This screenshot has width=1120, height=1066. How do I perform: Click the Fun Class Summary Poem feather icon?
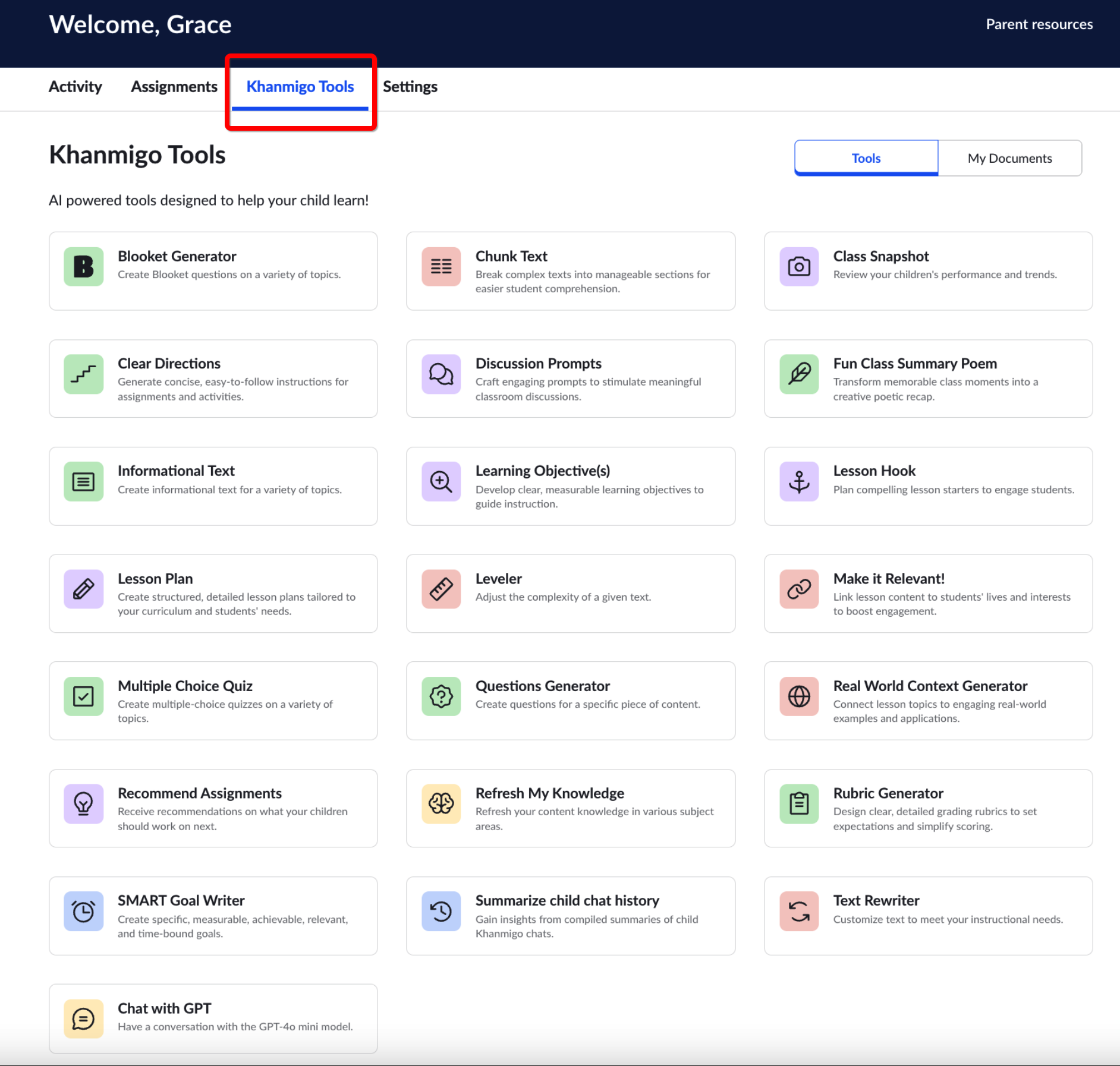(799, 374)
